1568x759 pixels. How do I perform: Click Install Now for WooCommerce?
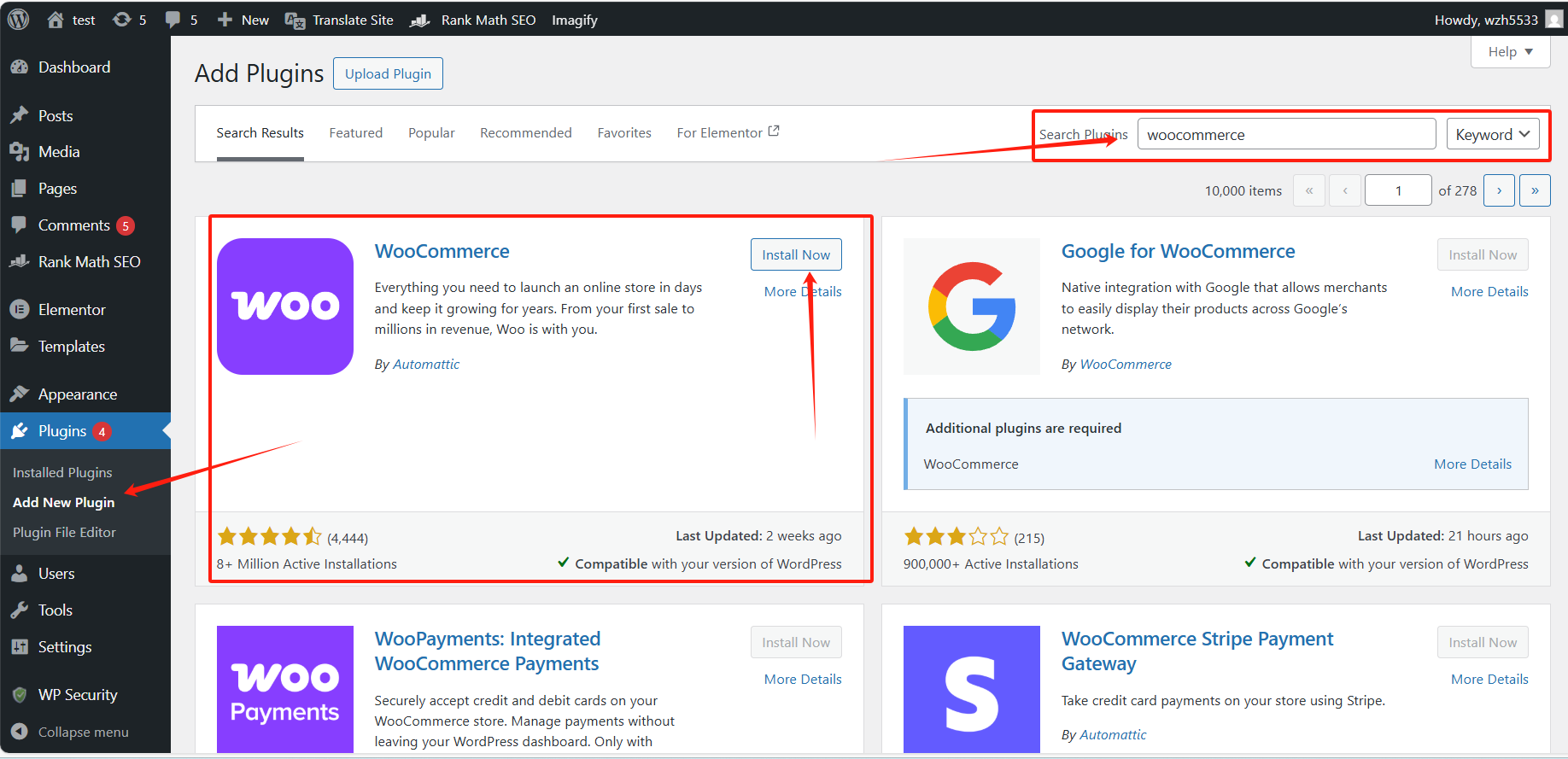pyautogui.click(x=795, y=254)
